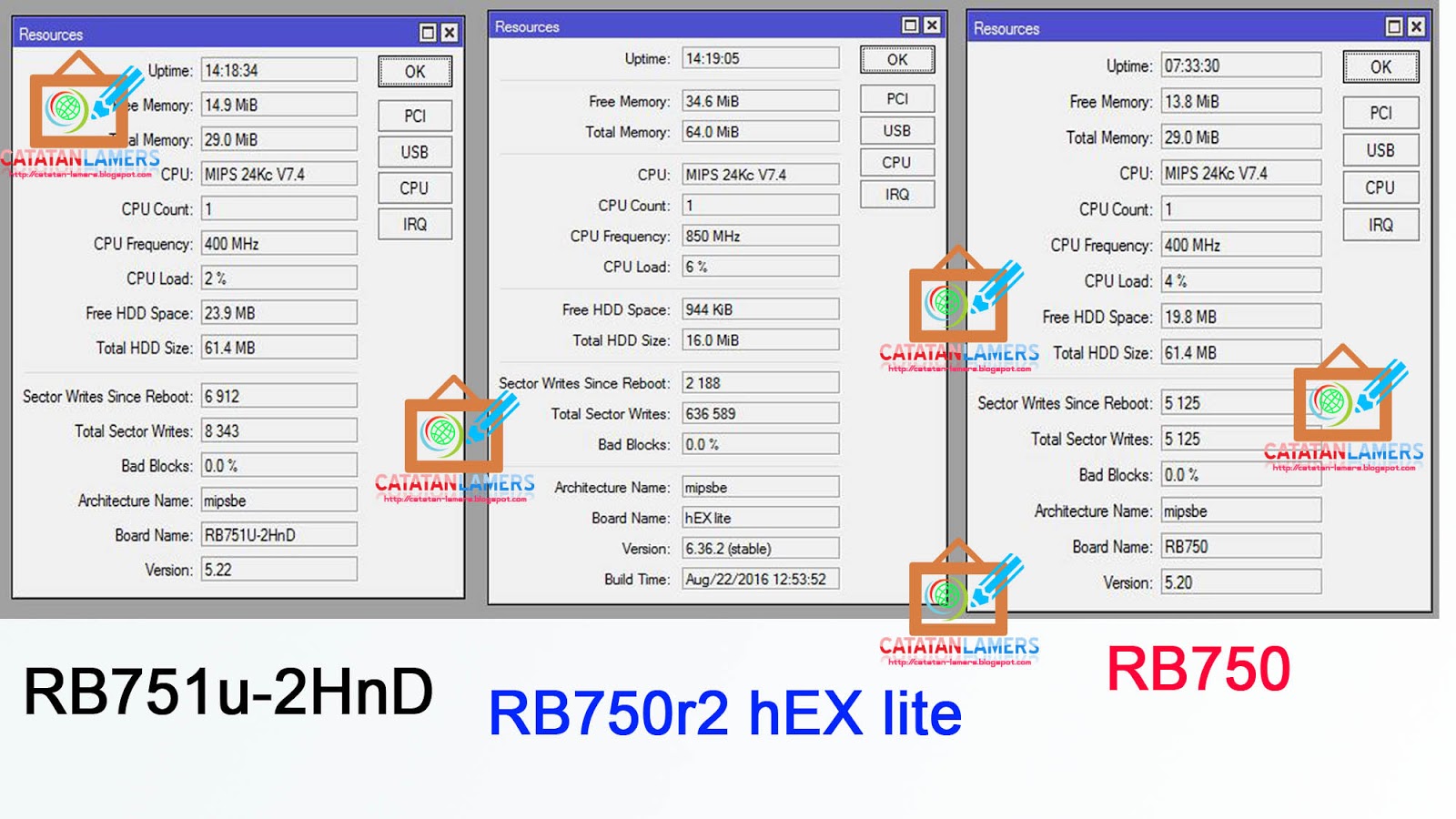Open USB in the hEX lite Resources window
Image resolution: width=1456 pixels, height=819 pixels.
point(897,130)
